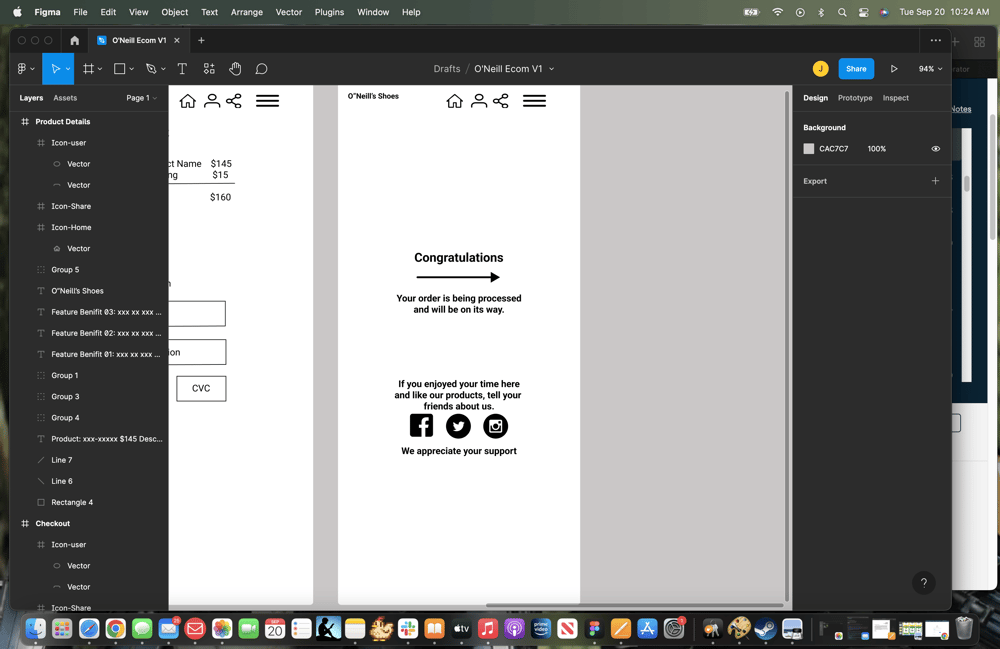
Task: Click Export plus to add export setting
Action: tap(935, 181)
